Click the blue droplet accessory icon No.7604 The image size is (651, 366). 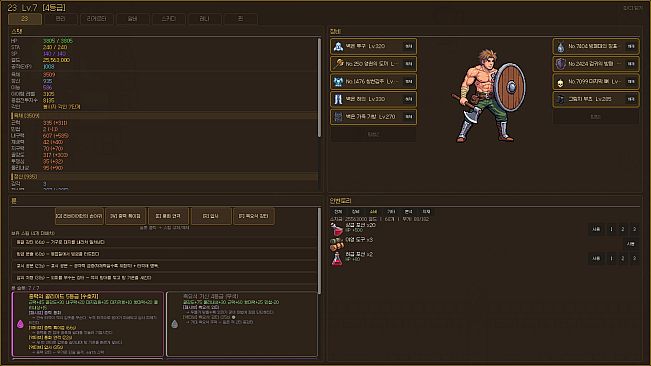tap(560, 46)
